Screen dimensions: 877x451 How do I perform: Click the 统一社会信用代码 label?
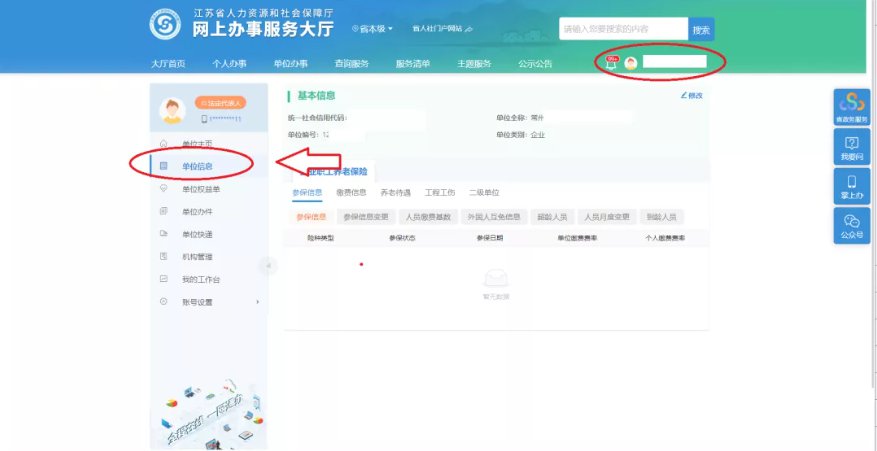317,118
